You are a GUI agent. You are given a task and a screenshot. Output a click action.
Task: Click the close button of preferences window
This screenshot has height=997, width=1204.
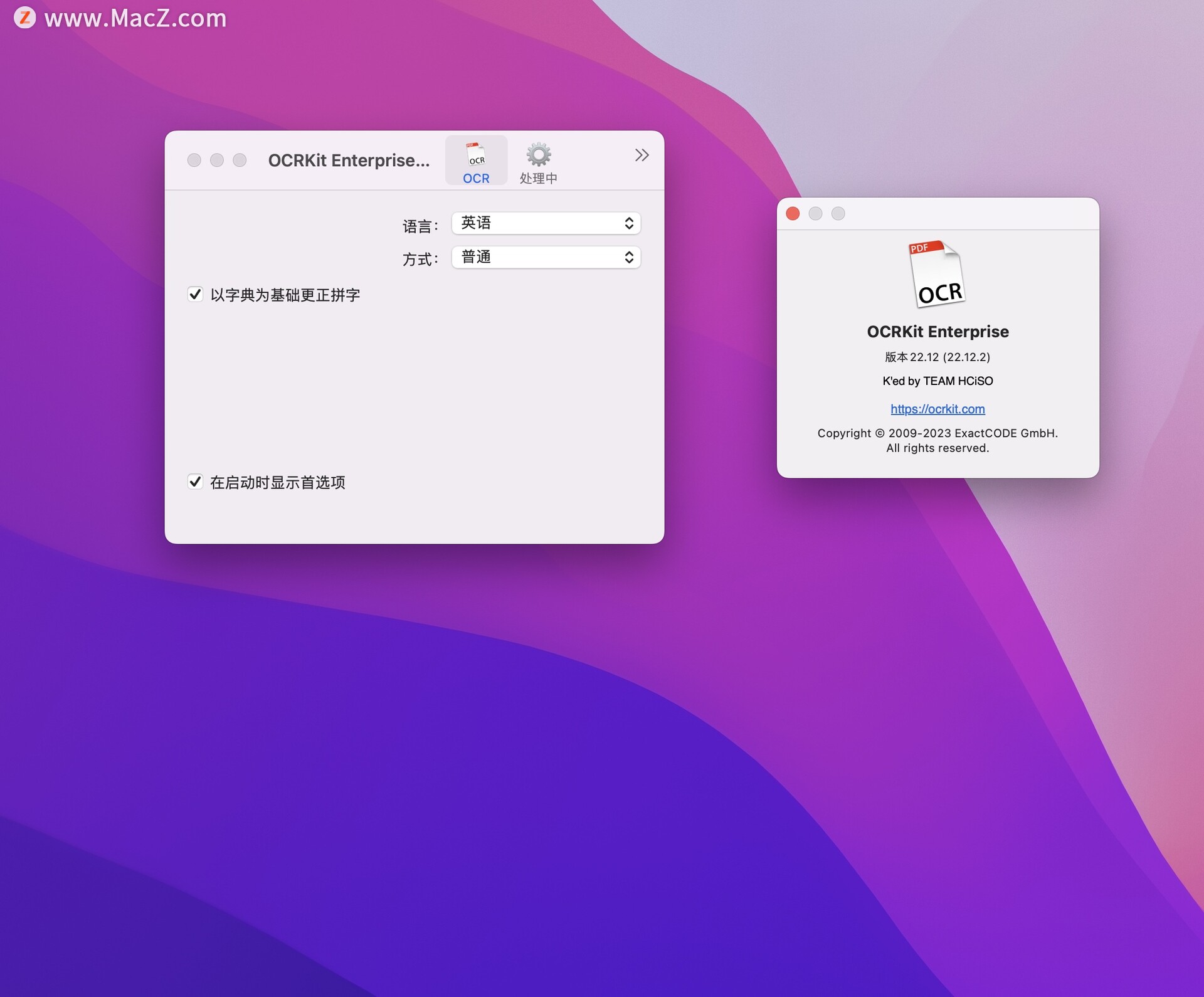pos(194,160)
